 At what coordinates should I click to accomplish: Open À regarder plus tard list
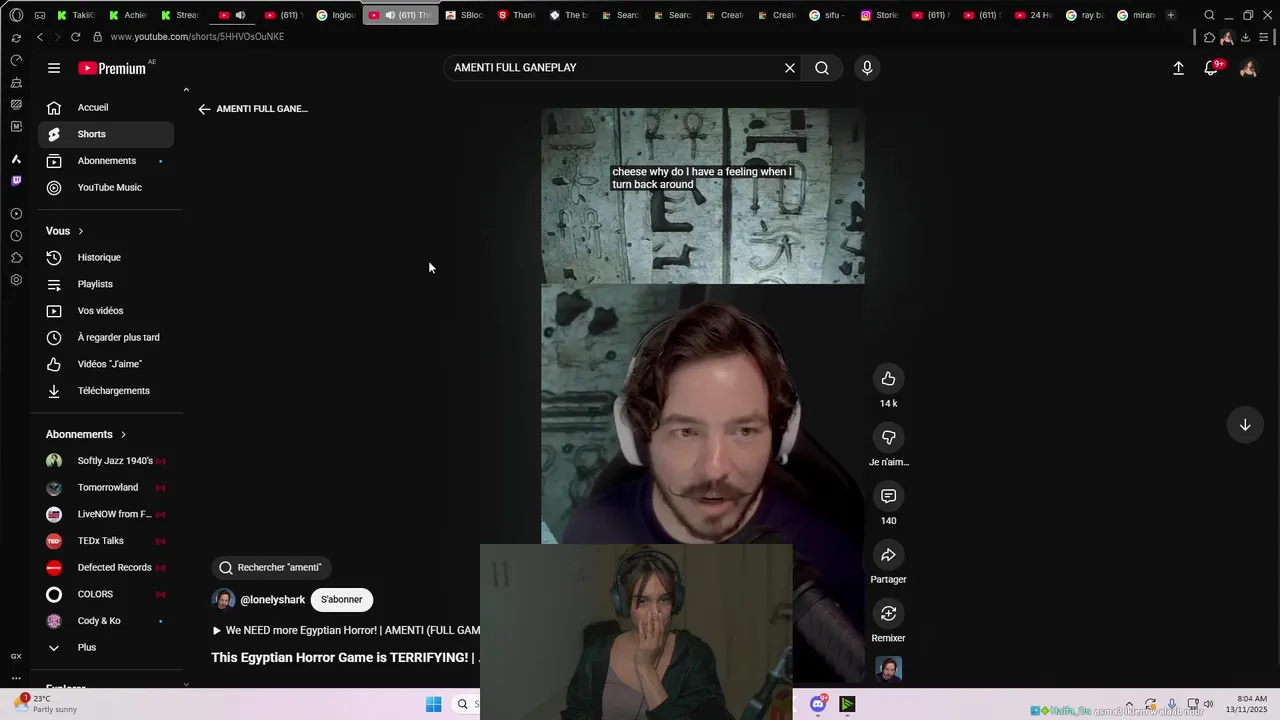(106, 337)
